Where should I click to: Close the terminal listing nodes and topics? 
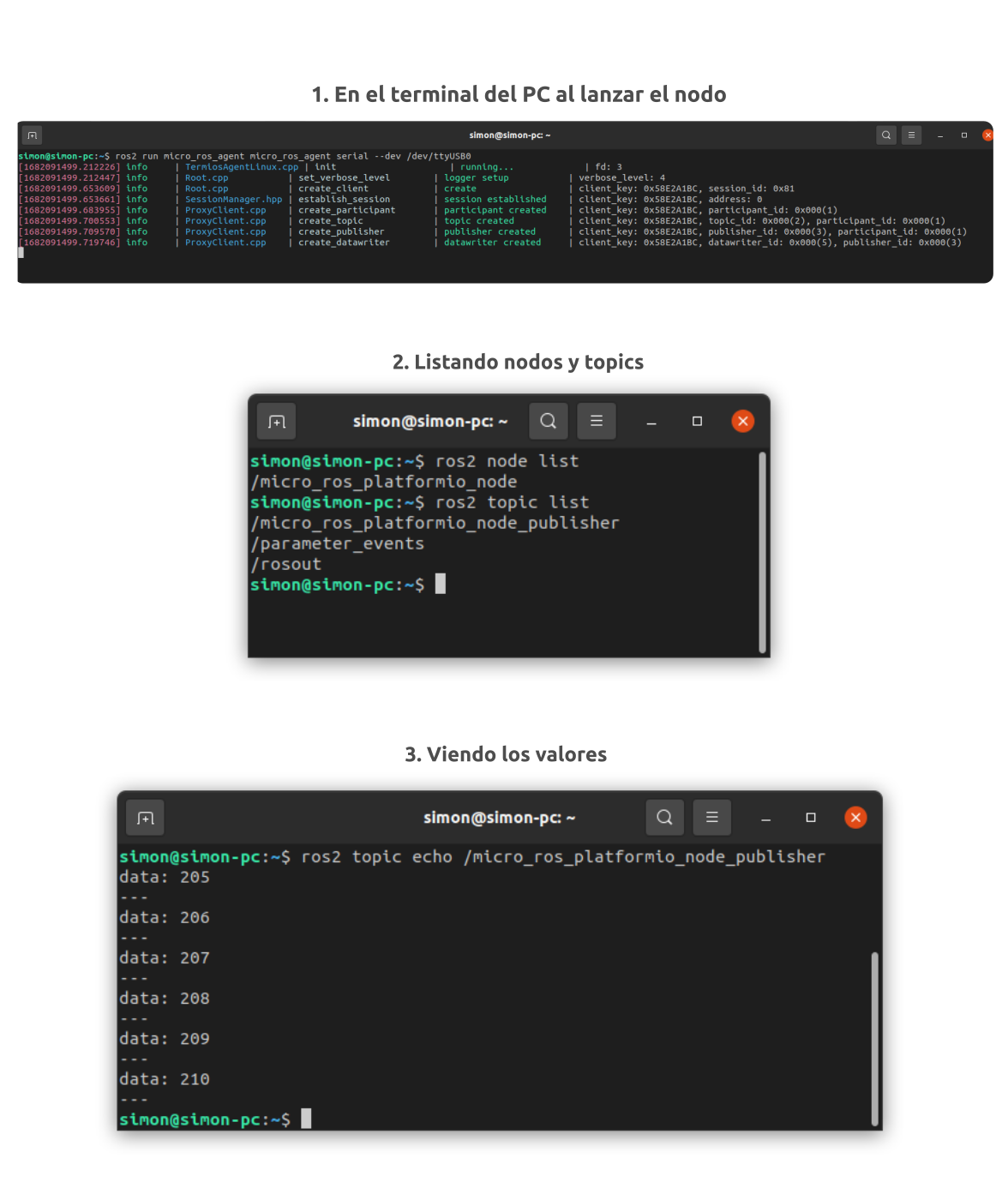[743, 421]
